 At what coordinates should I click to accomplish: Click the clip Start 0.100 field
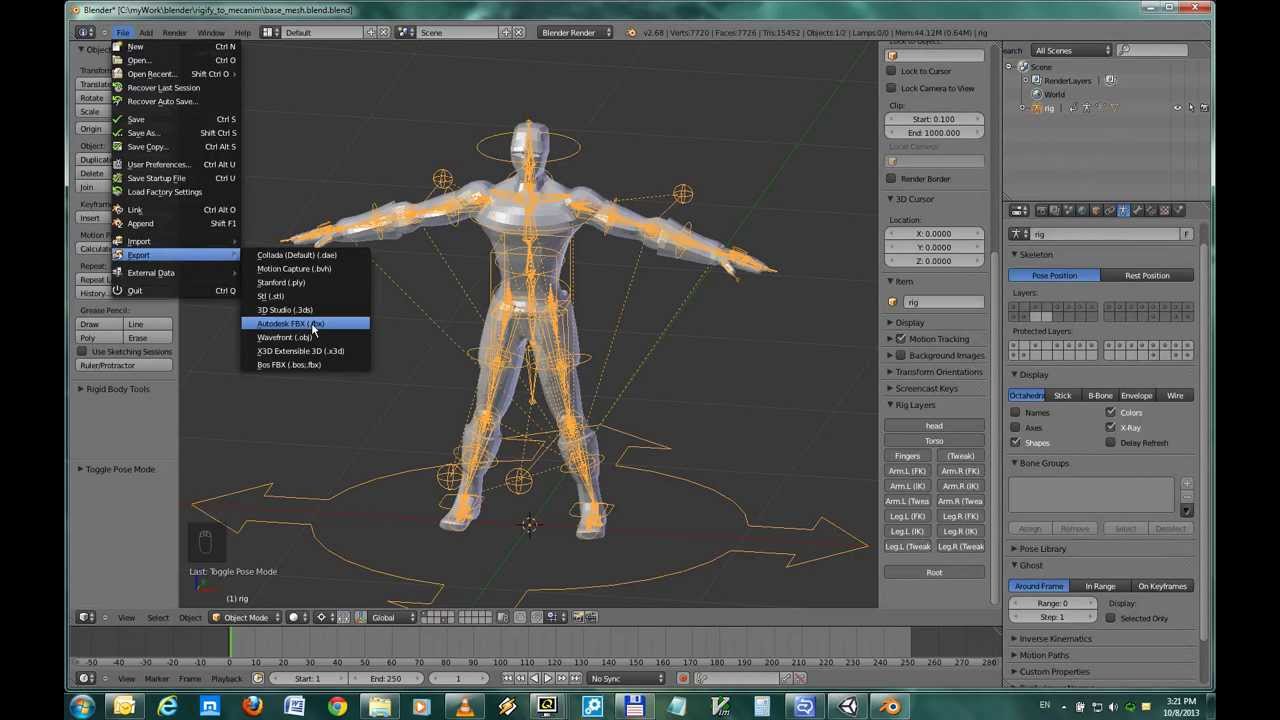tap(934, 119)
